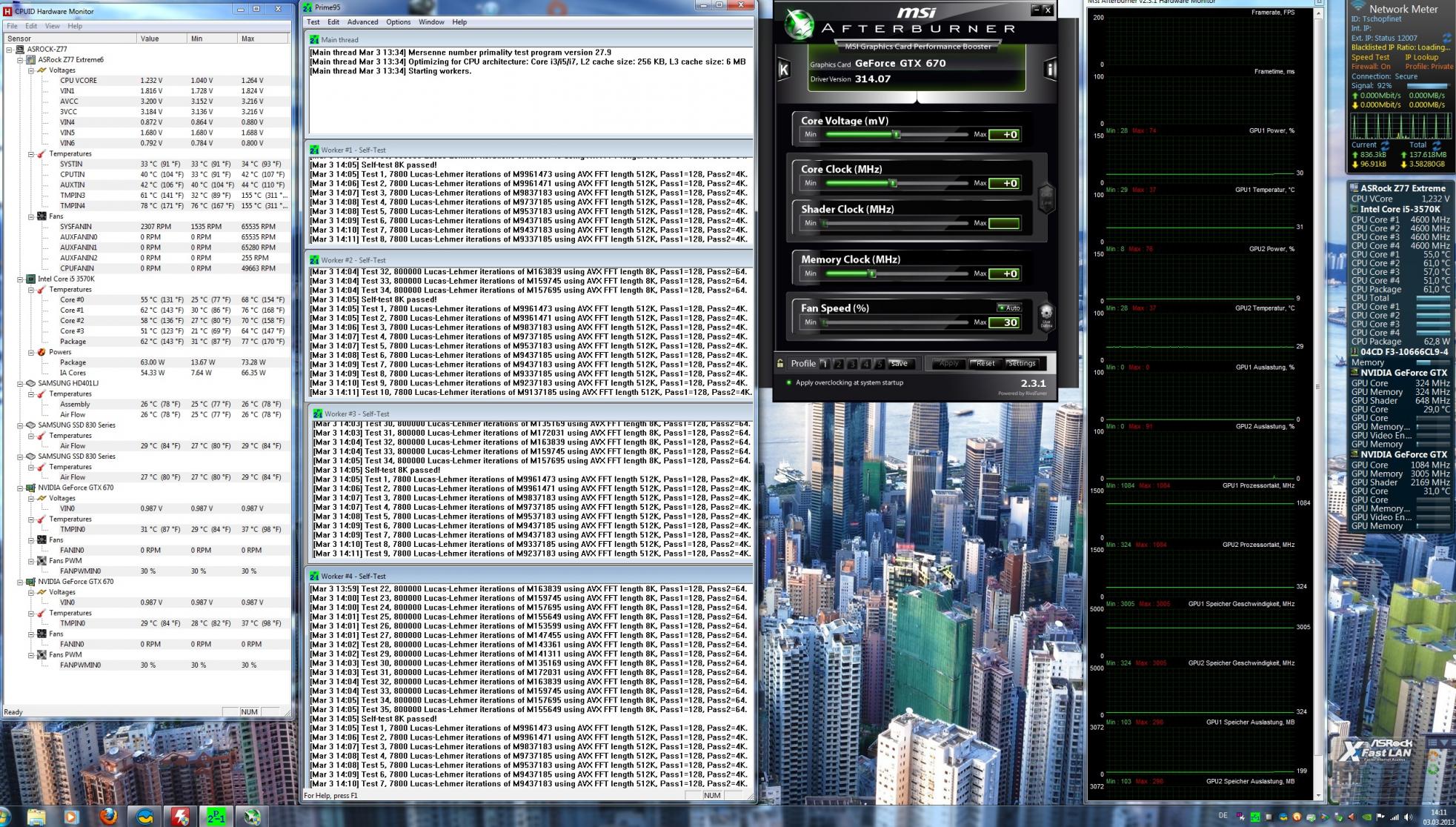The width and height of the screenshot is (1456, 827).
Task: Open Firefox from the taskbar
Action: pos(108,817)
